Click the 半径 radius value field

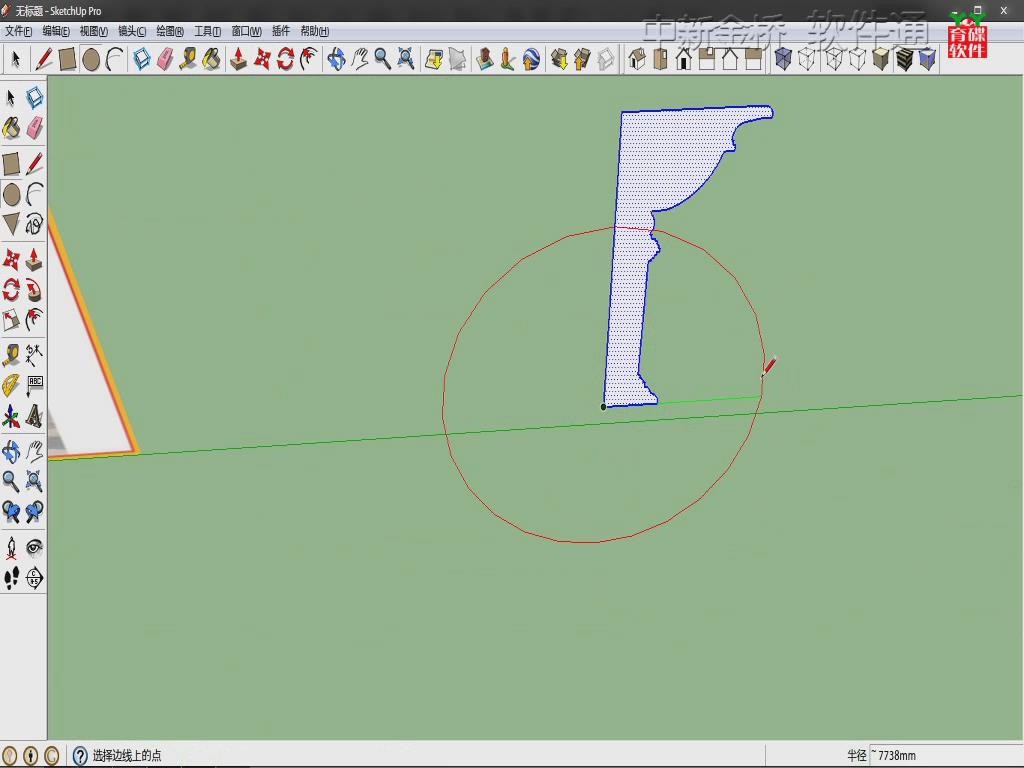946,755
